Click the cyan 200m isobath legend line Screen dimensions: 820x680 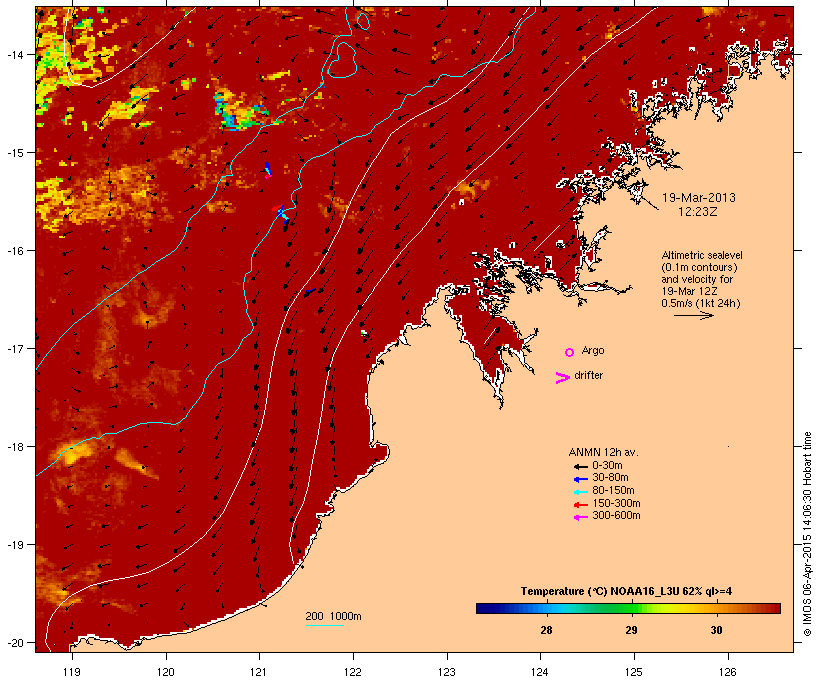(324, 625)
